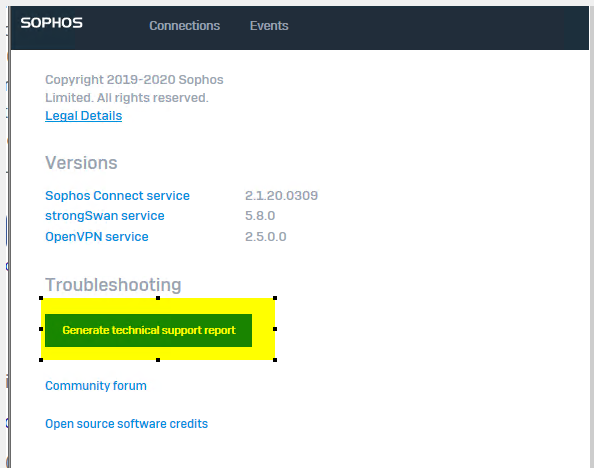Switch to the Events tab
Viewport: 594px width, 468px height.
pyautogui.click(x=269, y=25)
